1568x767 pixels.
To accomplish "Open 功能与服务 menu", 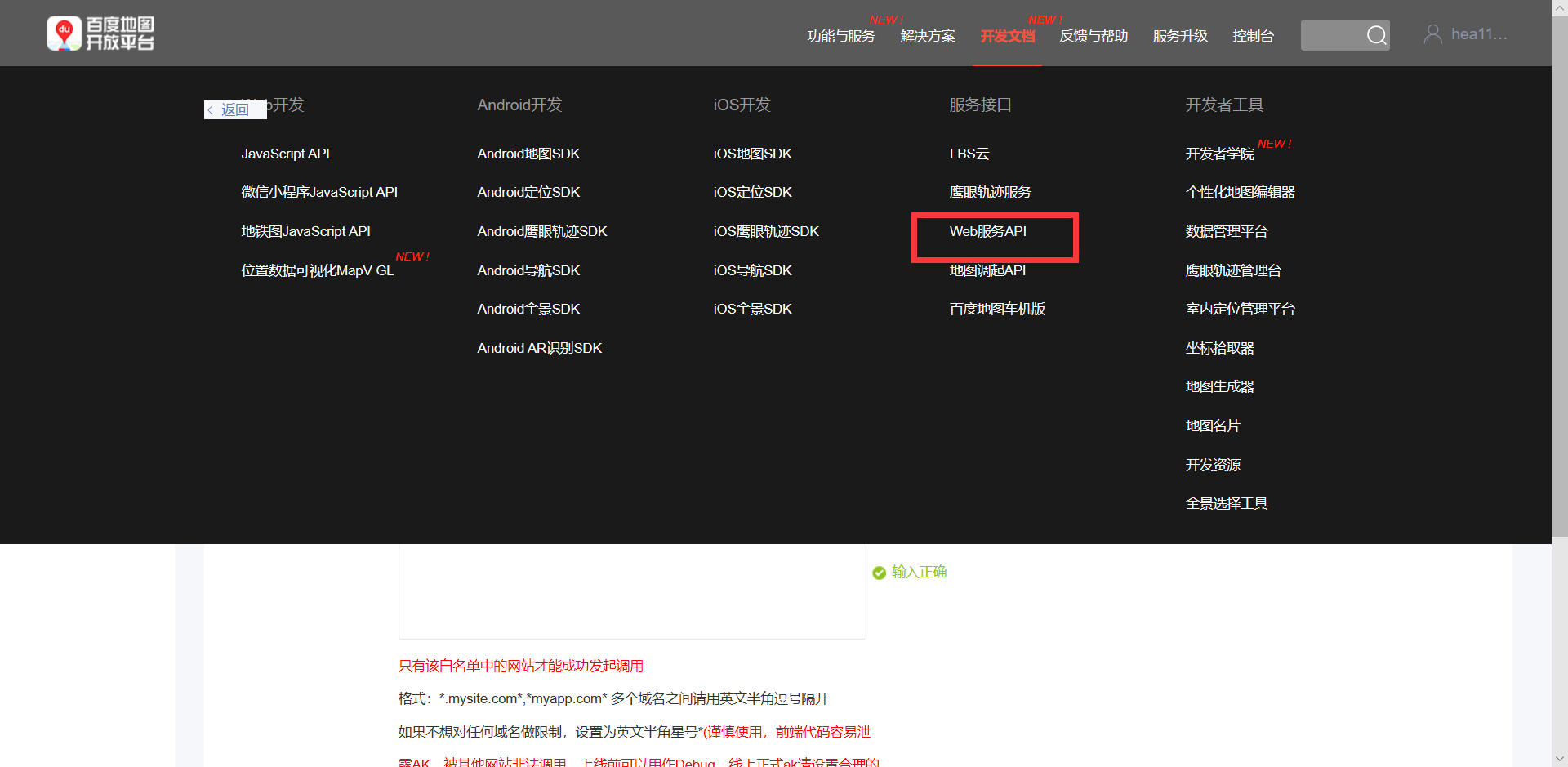I will click(x=841, y=36).
